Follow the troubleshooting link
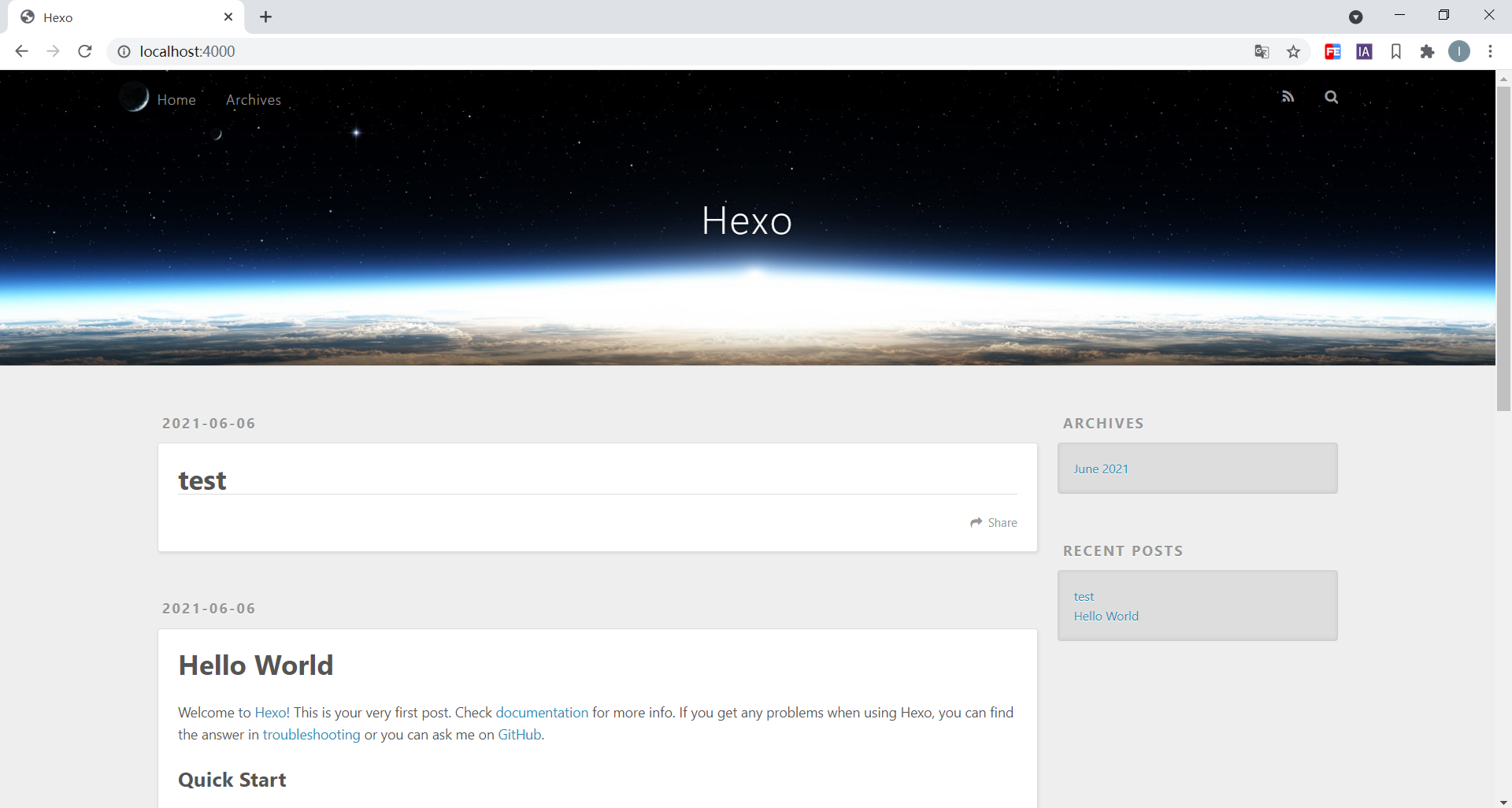 click(311, 734)
